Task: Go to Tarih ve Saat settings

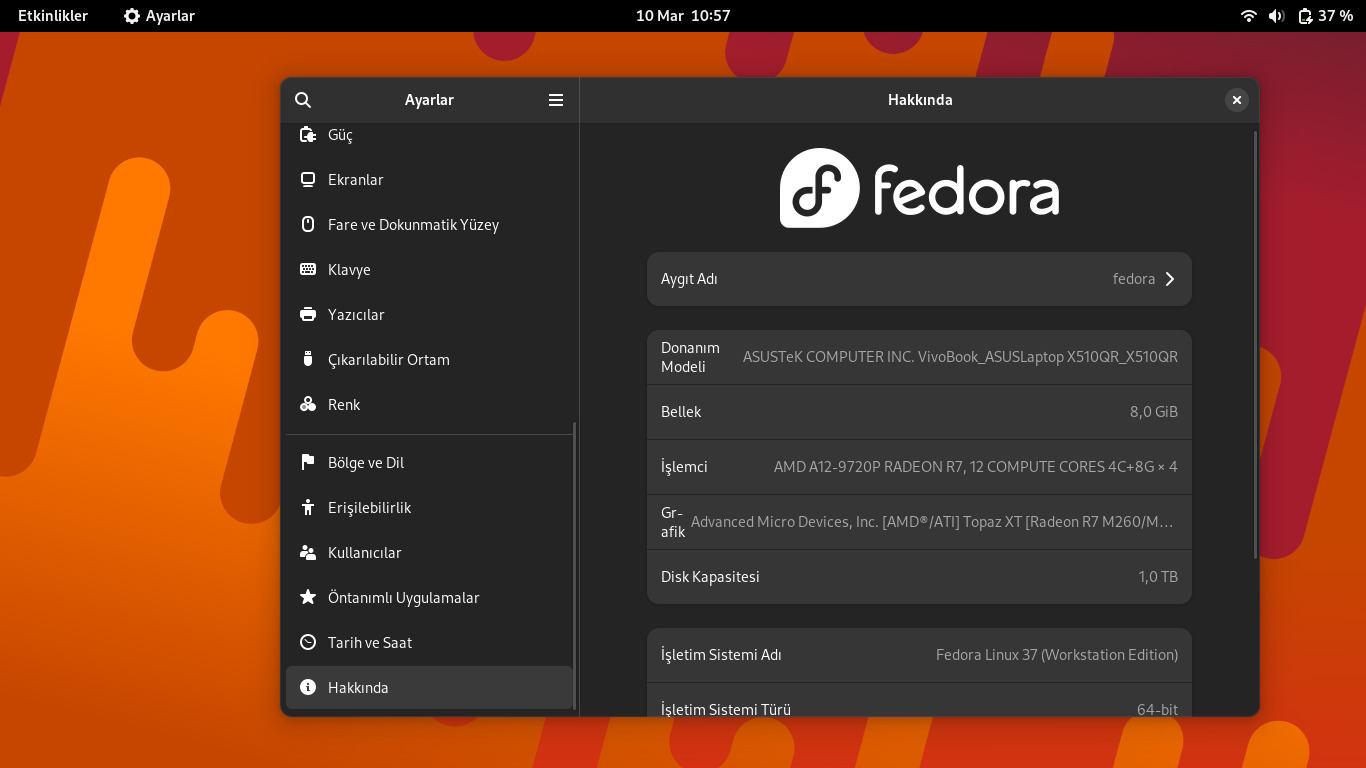Action: click(429, 643)
